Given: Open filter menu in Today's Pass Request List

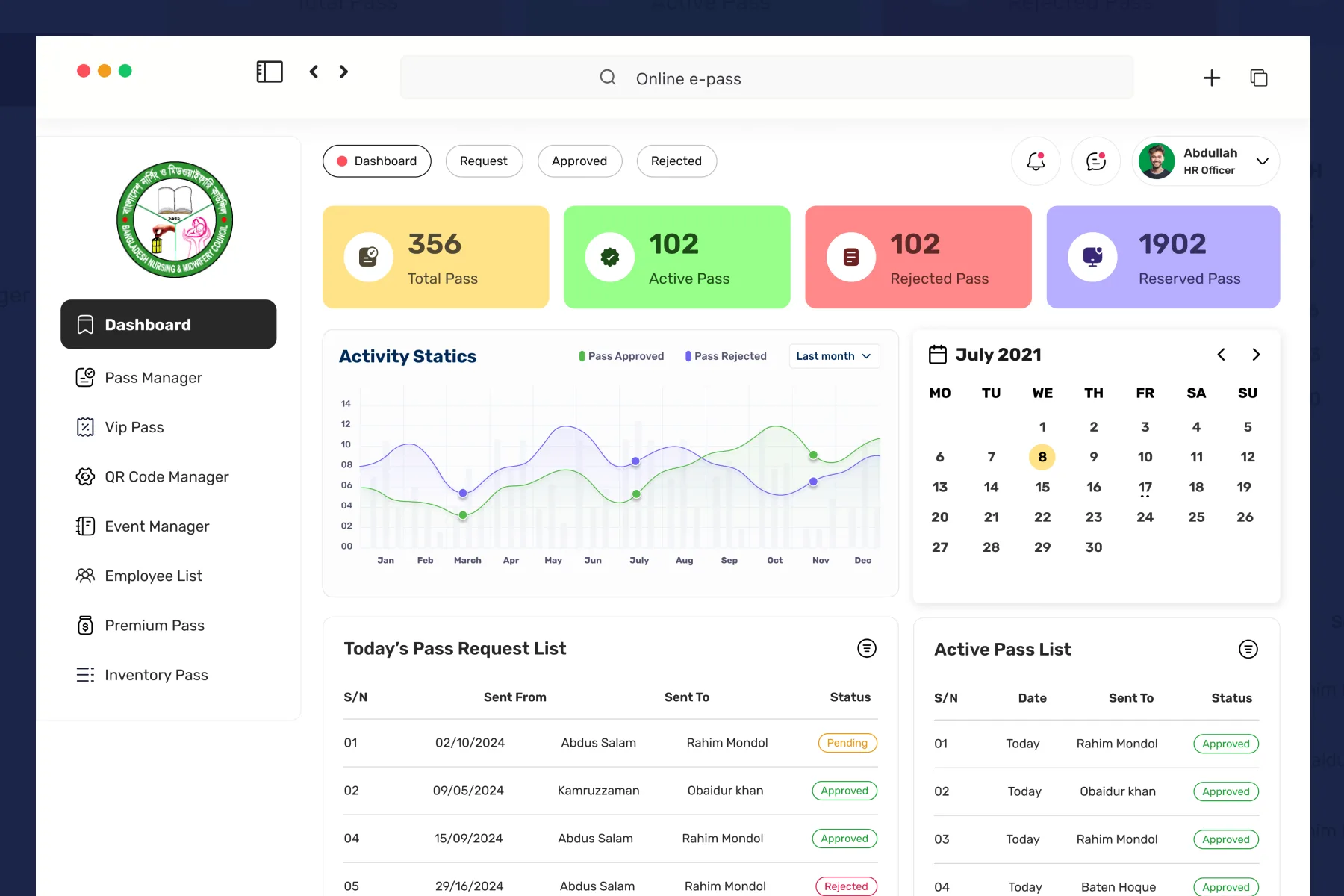Looking at the screenshot, I should coord(866,648).
